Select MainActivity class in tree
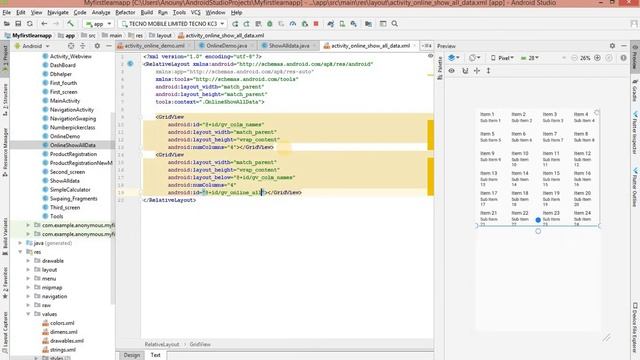 coord(64,101)
